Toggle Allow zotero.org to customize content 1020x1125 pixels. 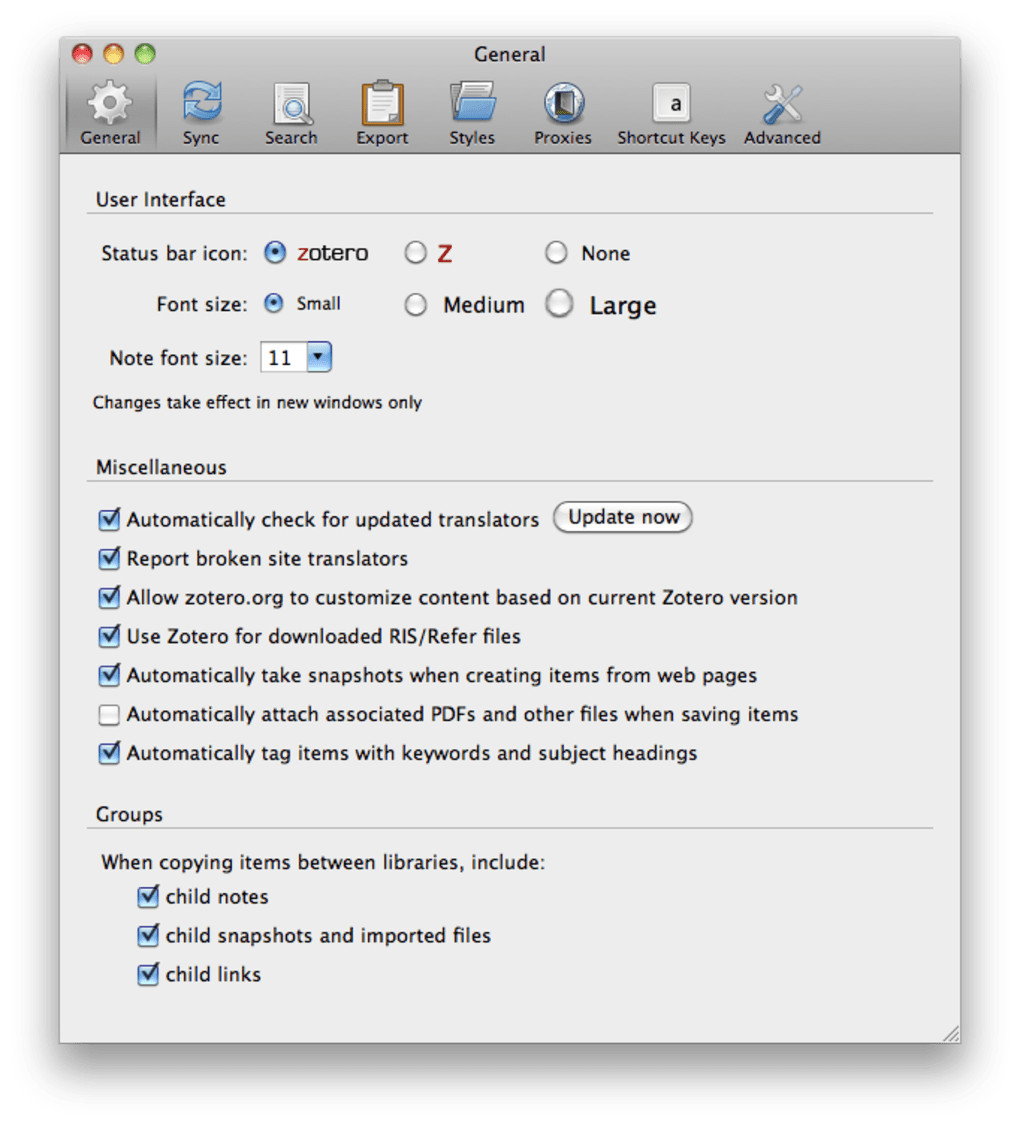tap(109, 597)
